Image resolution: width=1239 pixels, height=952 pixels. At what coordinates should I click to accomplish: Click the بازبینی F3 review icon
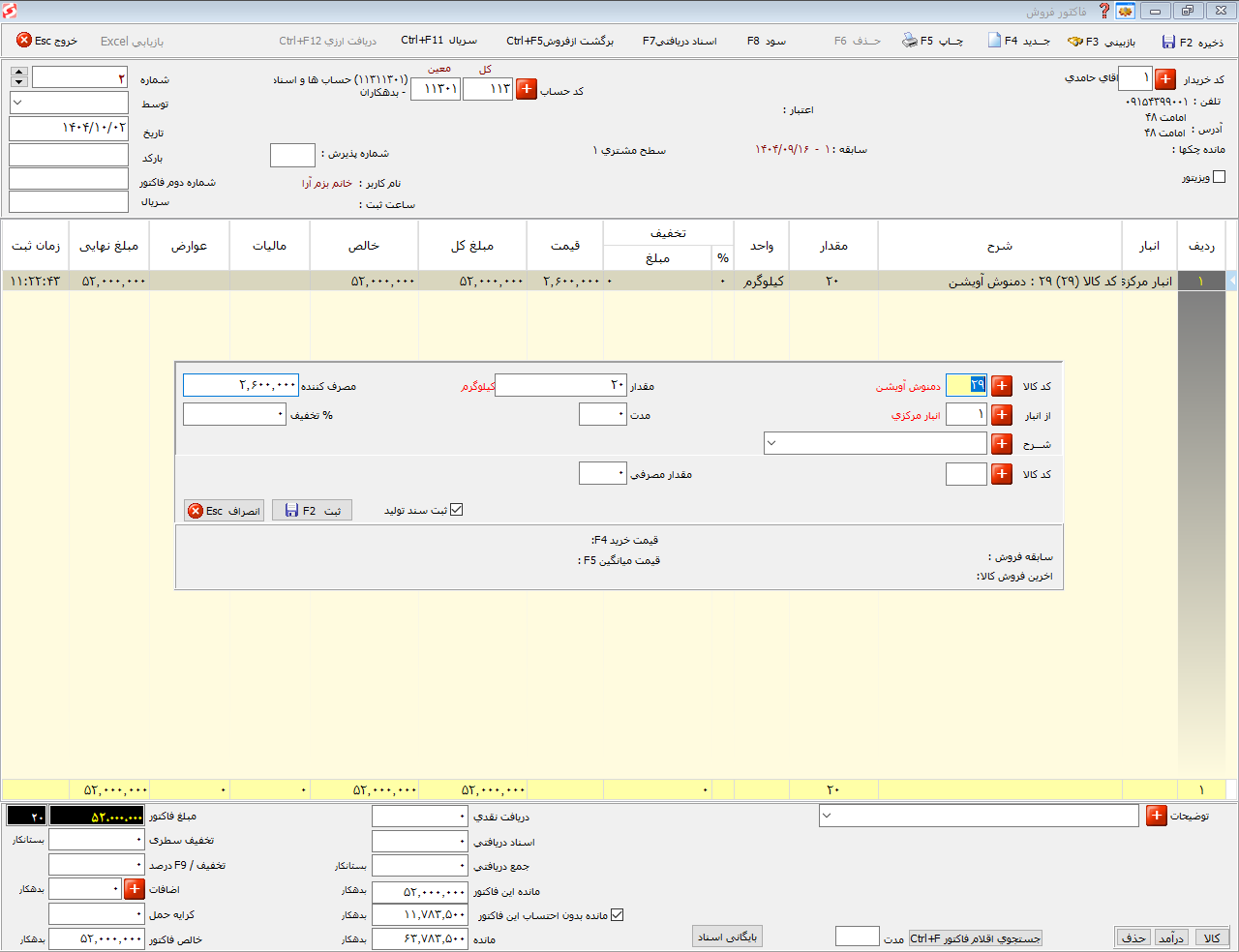(x=1074, y=42)
